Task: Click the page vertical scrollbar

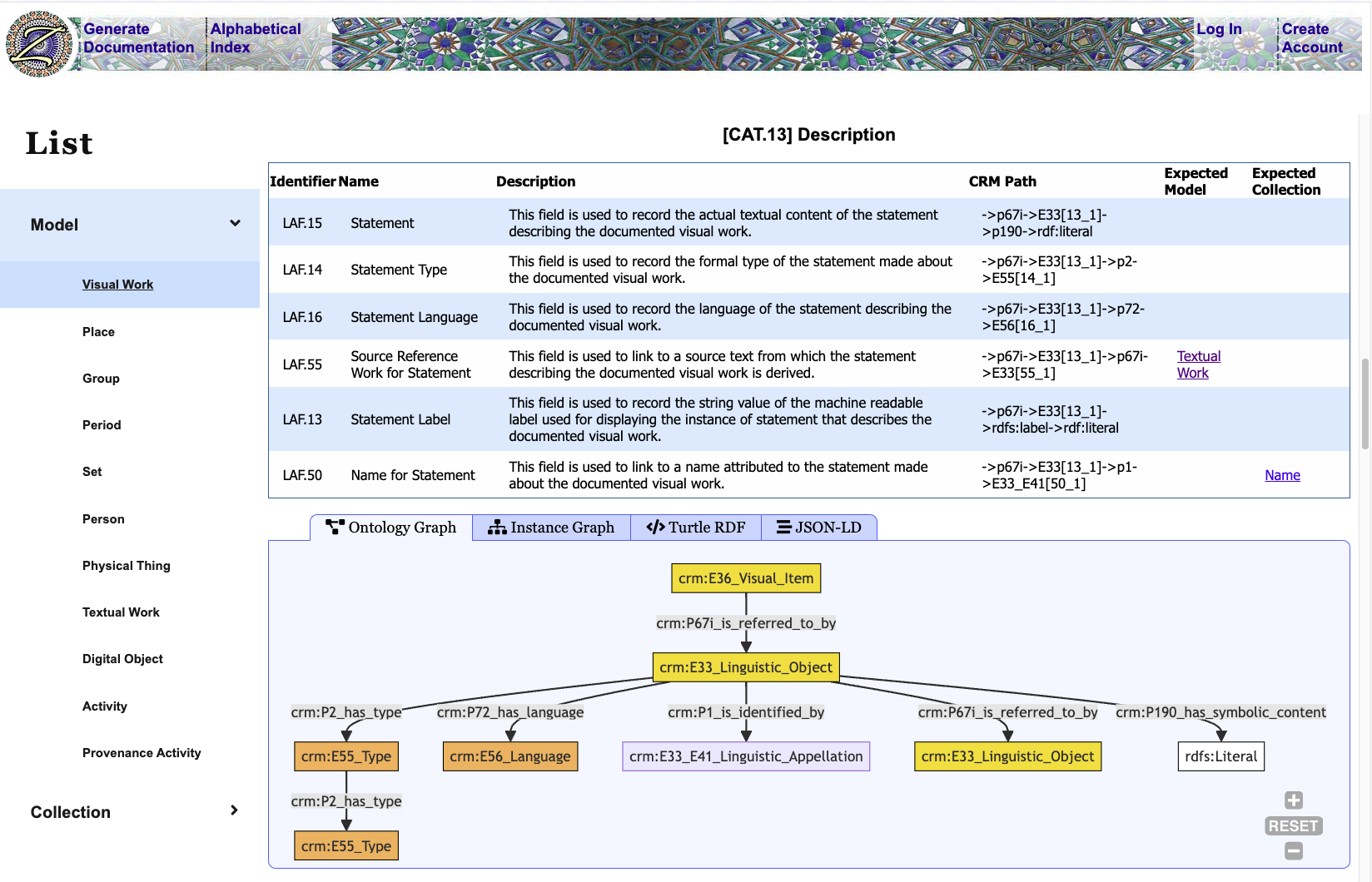Action: 1365,404
